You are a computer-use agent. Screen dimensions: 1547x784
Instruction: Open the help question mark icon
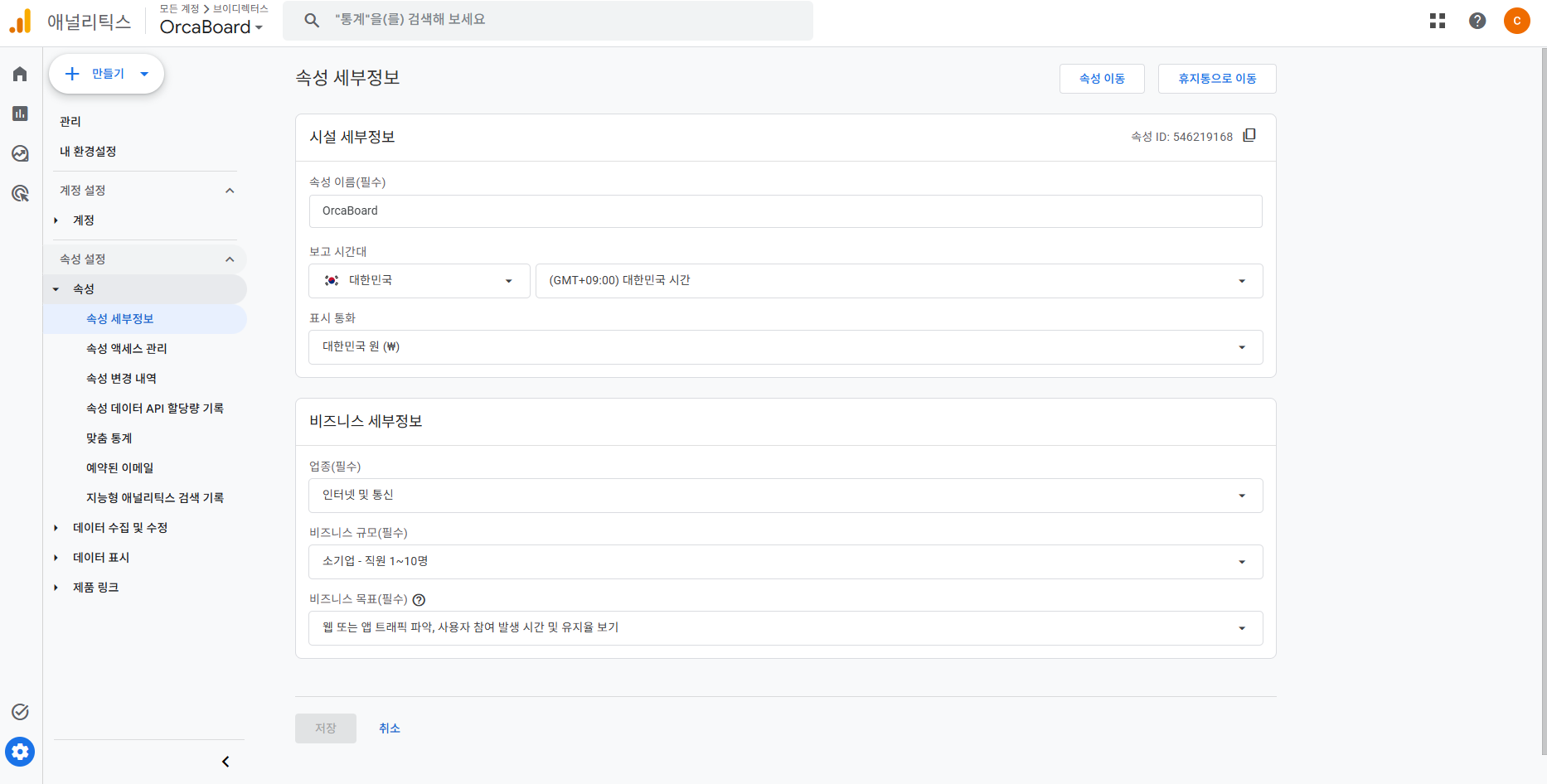(1477, 21)
